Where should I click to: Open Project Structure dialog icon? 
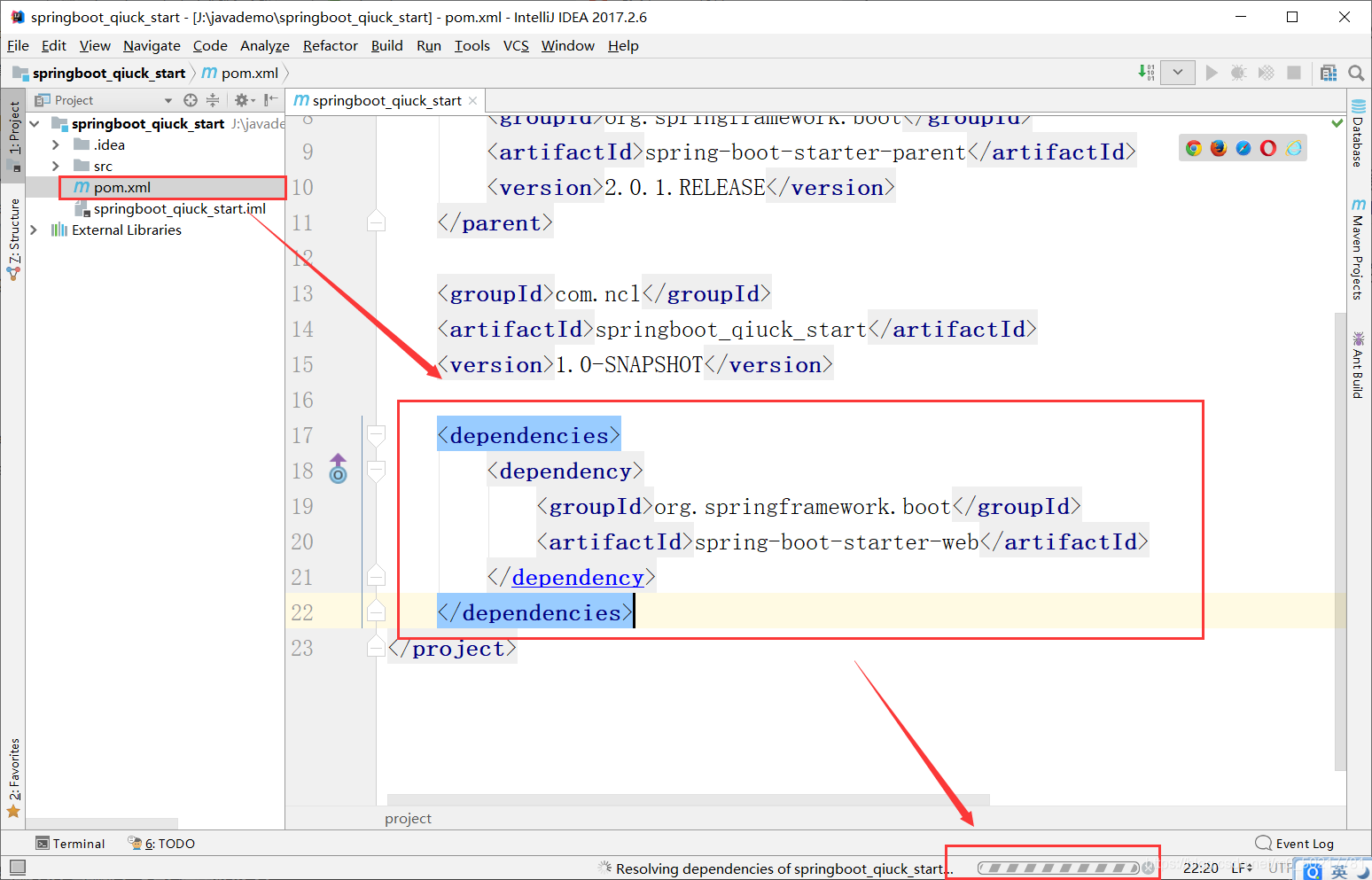click(x=1329, y=73)
